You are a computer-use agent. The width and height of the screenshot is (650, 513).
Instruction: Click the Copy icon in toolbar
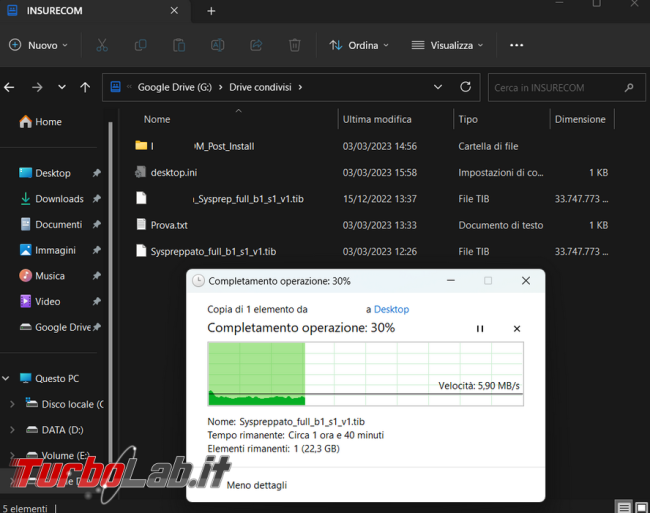(x=141, y=45)
